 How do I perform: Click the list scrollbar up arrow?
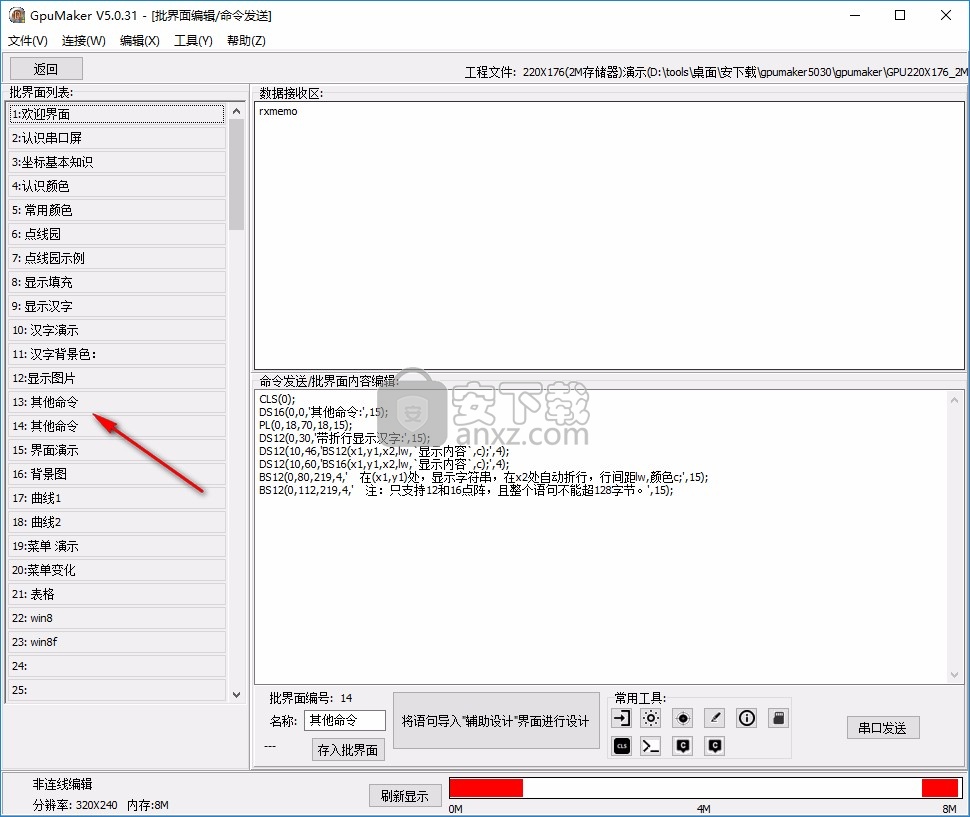pos(236,111)
